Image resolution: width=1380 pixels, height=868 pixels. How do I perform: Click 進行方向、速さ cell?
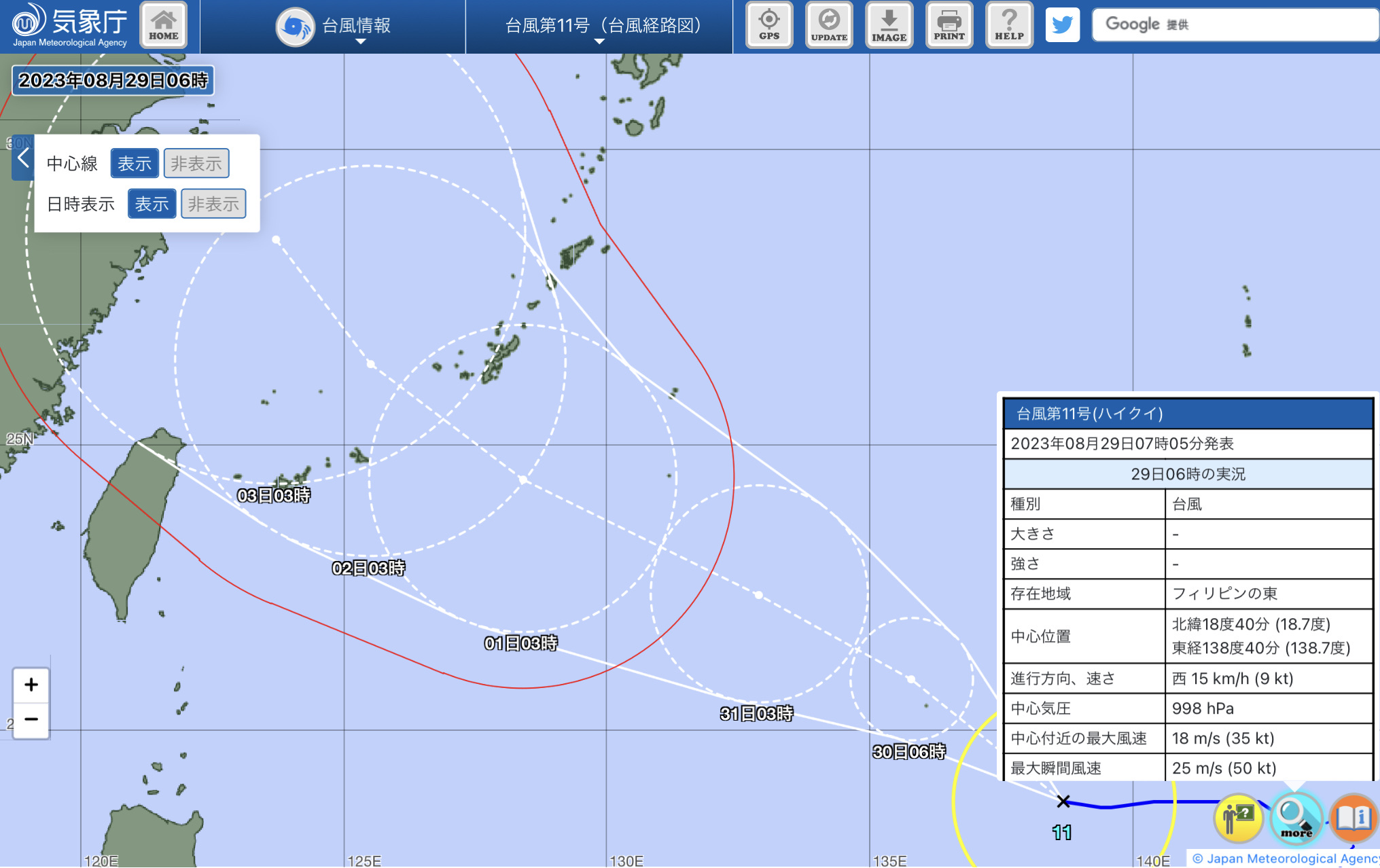click(1084, 679)
